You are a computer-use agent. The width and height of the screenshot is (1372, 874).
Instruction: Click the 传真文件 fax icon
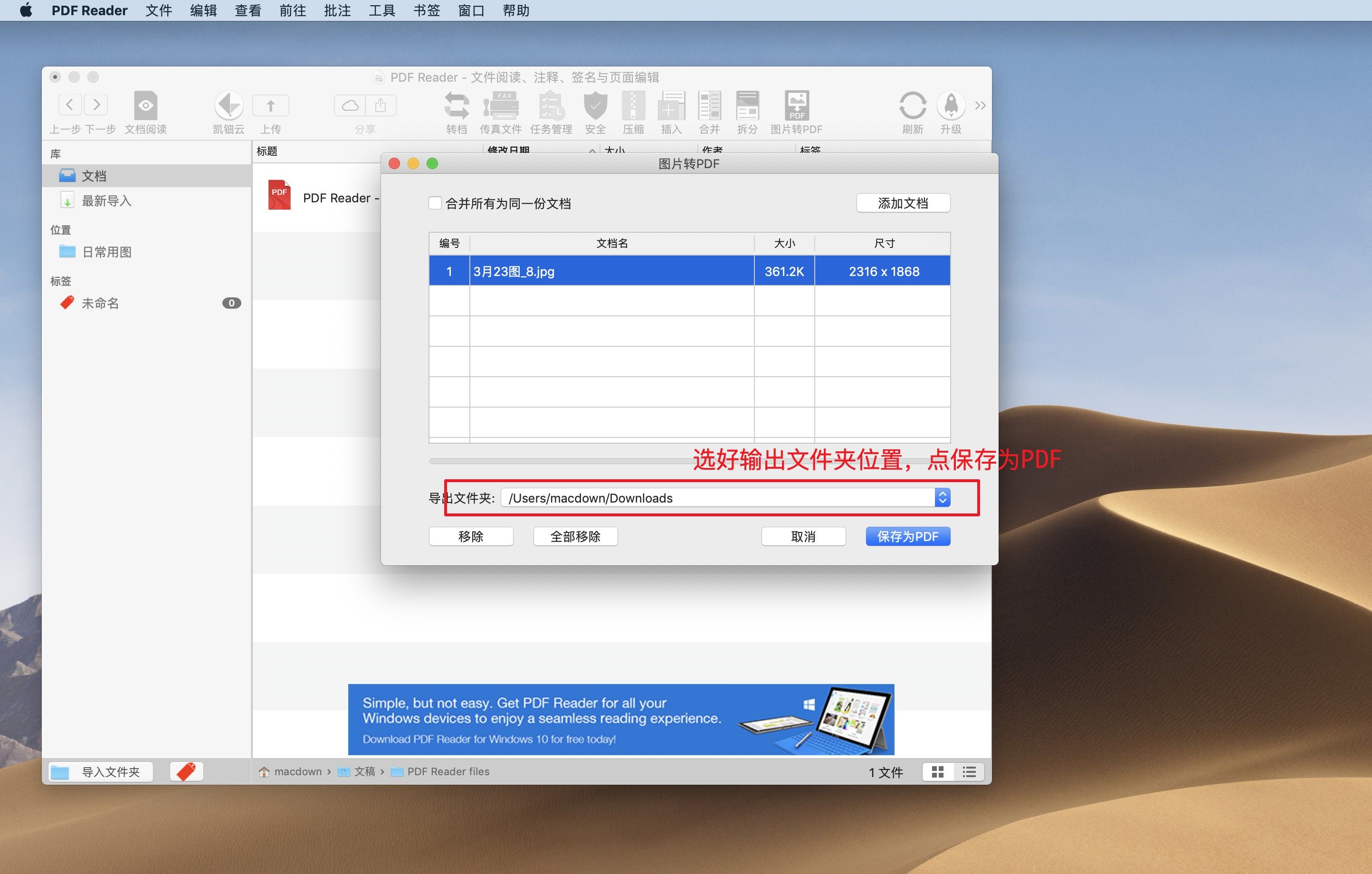coord(500,111)
